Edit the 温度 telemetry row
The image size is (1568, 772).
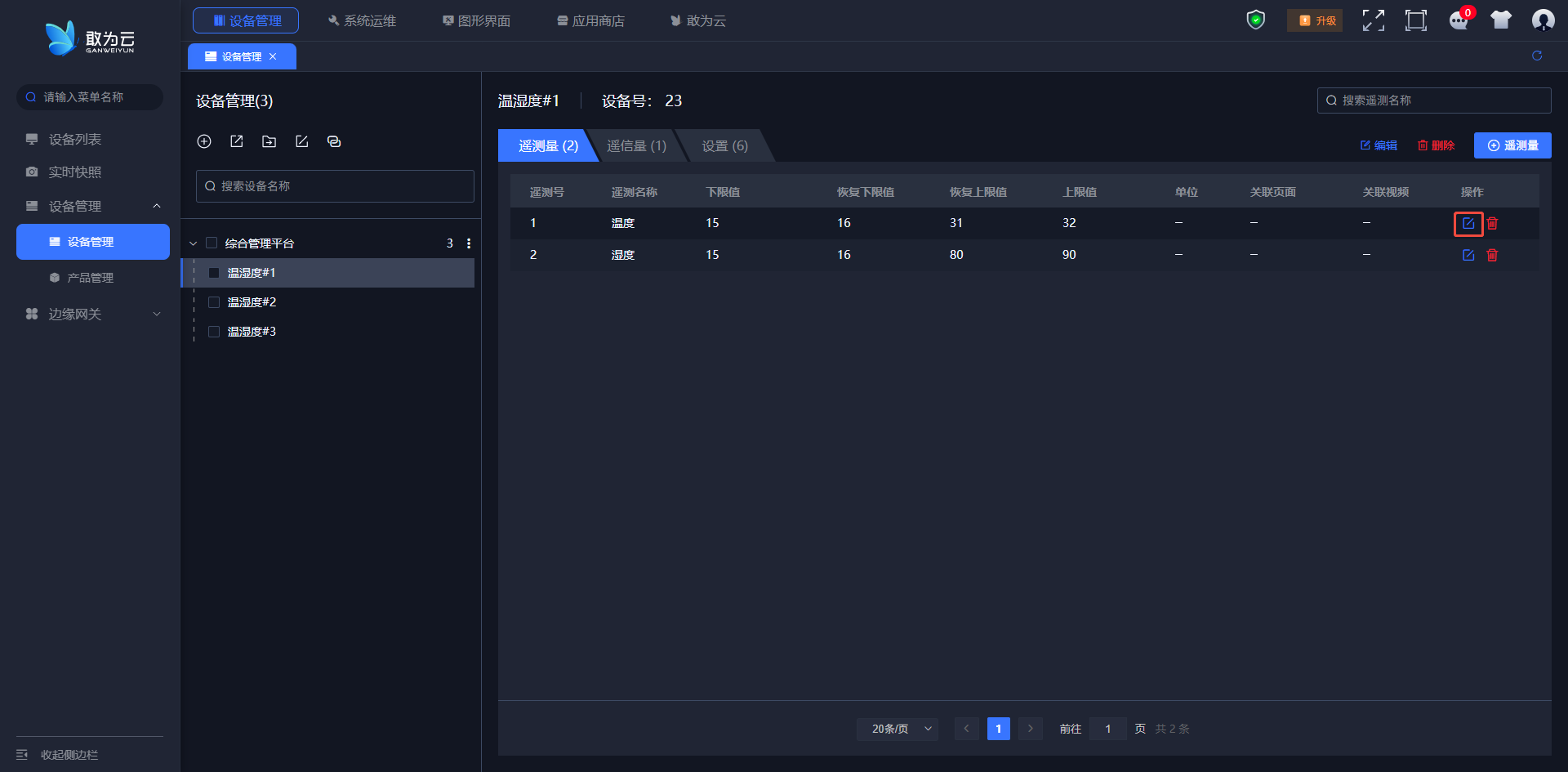(1468, 223)
